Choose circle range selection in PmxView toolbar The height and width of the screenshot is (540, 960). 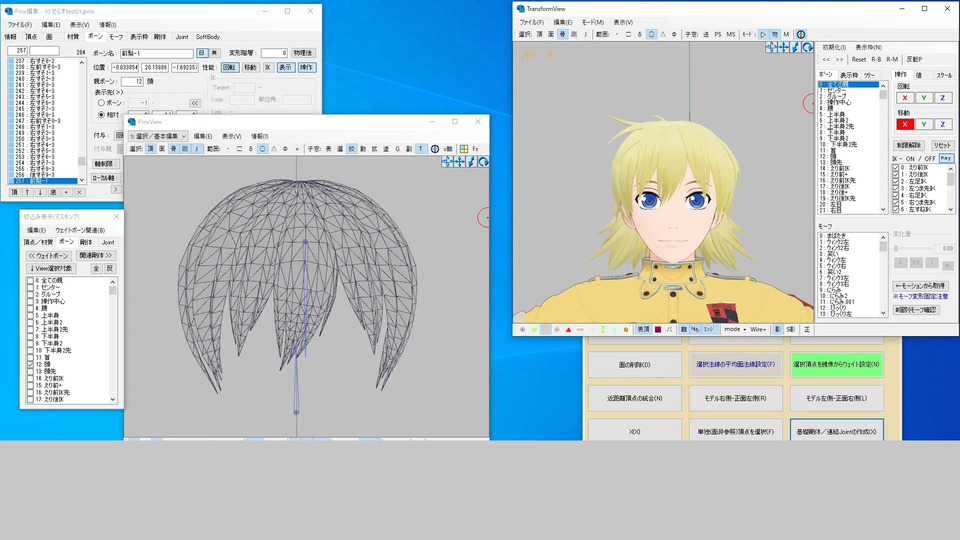pyautogui.click(x=262, y=149)
